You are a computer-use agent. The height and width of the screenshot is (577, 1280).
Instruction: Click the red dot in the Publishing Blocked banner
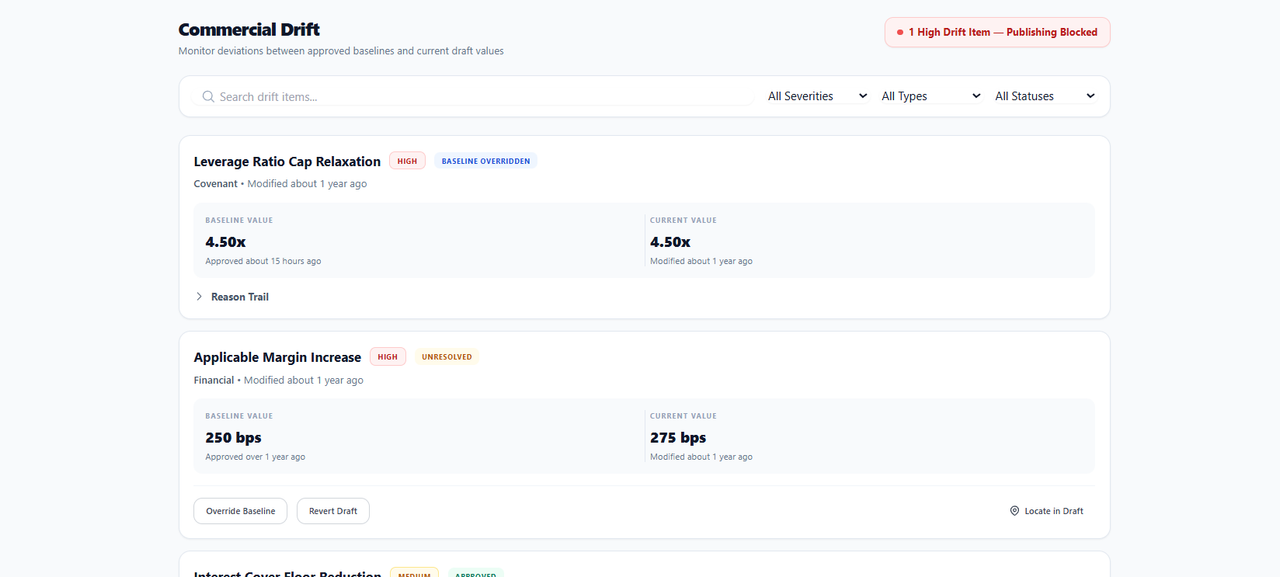coord(900,33)
